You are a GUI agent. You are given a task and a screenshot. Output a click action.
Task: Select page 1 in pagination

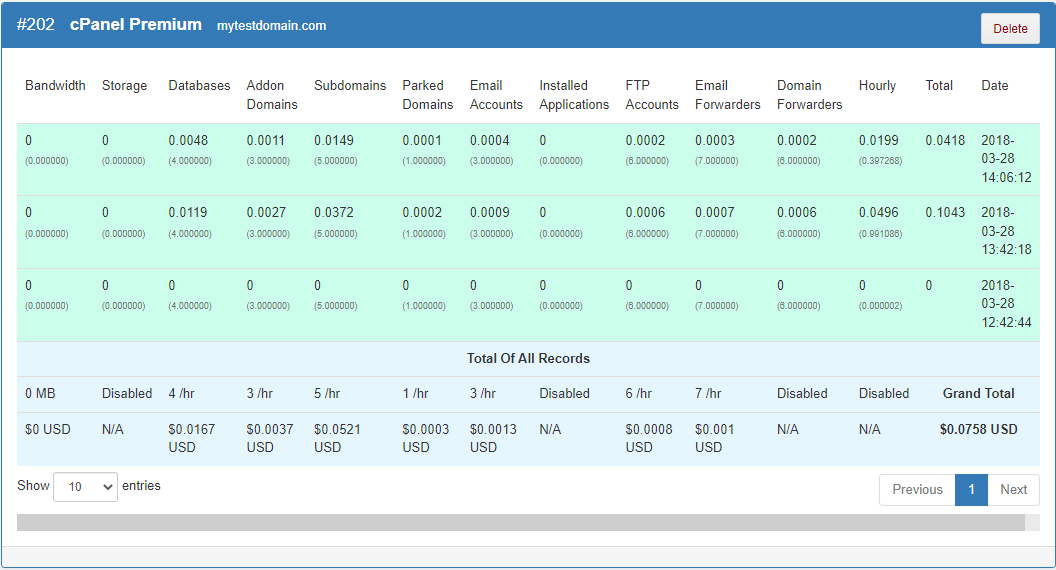[x=971, y=490]
